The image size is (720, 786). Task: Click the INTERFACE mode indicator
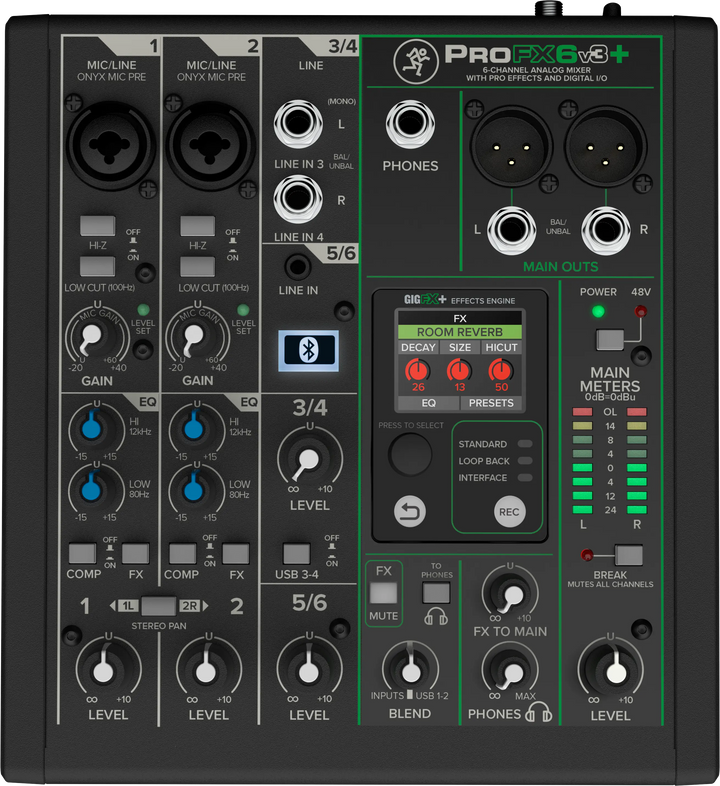tap(525, 478)
